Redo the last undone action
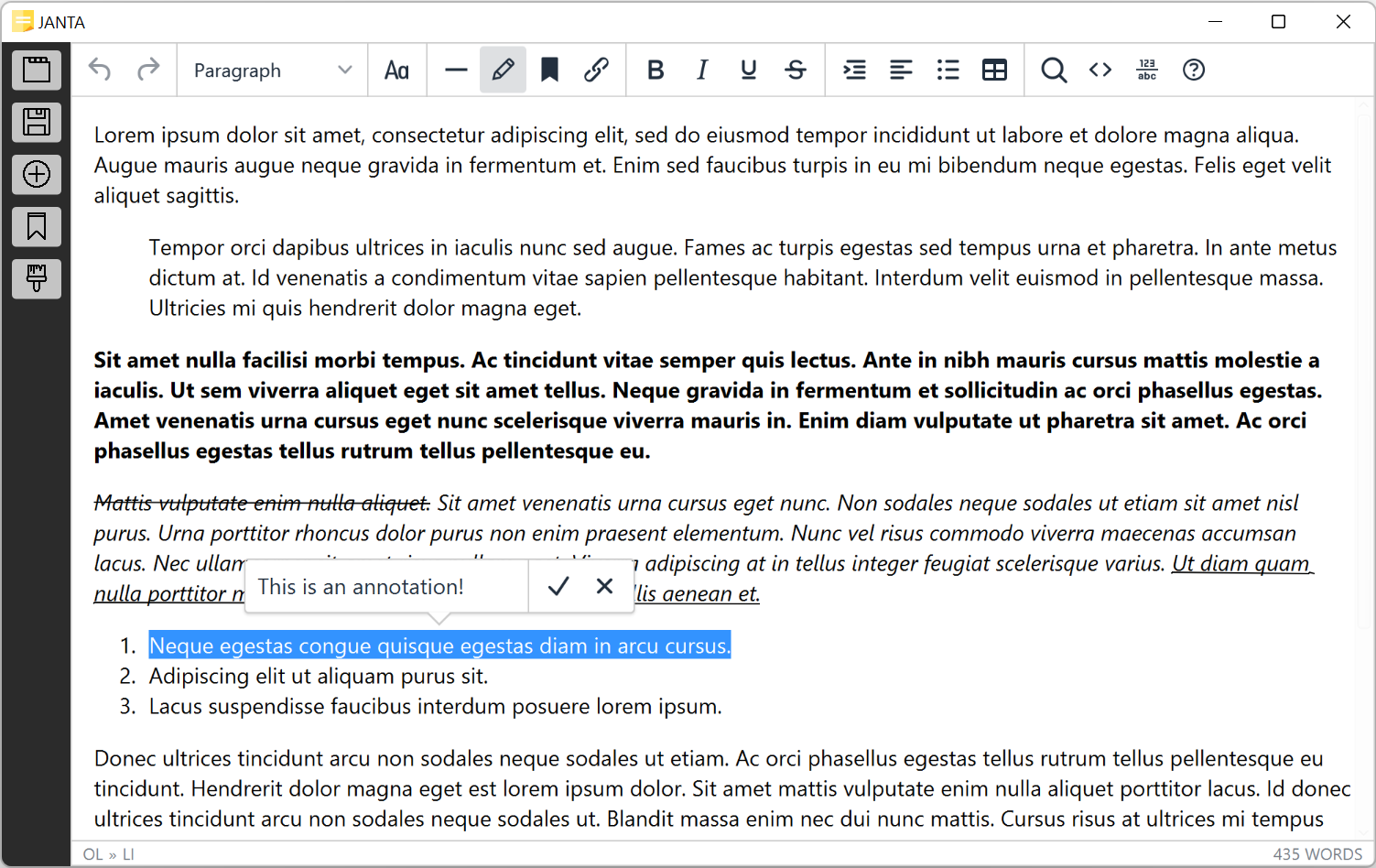 [x=147, y=70]
